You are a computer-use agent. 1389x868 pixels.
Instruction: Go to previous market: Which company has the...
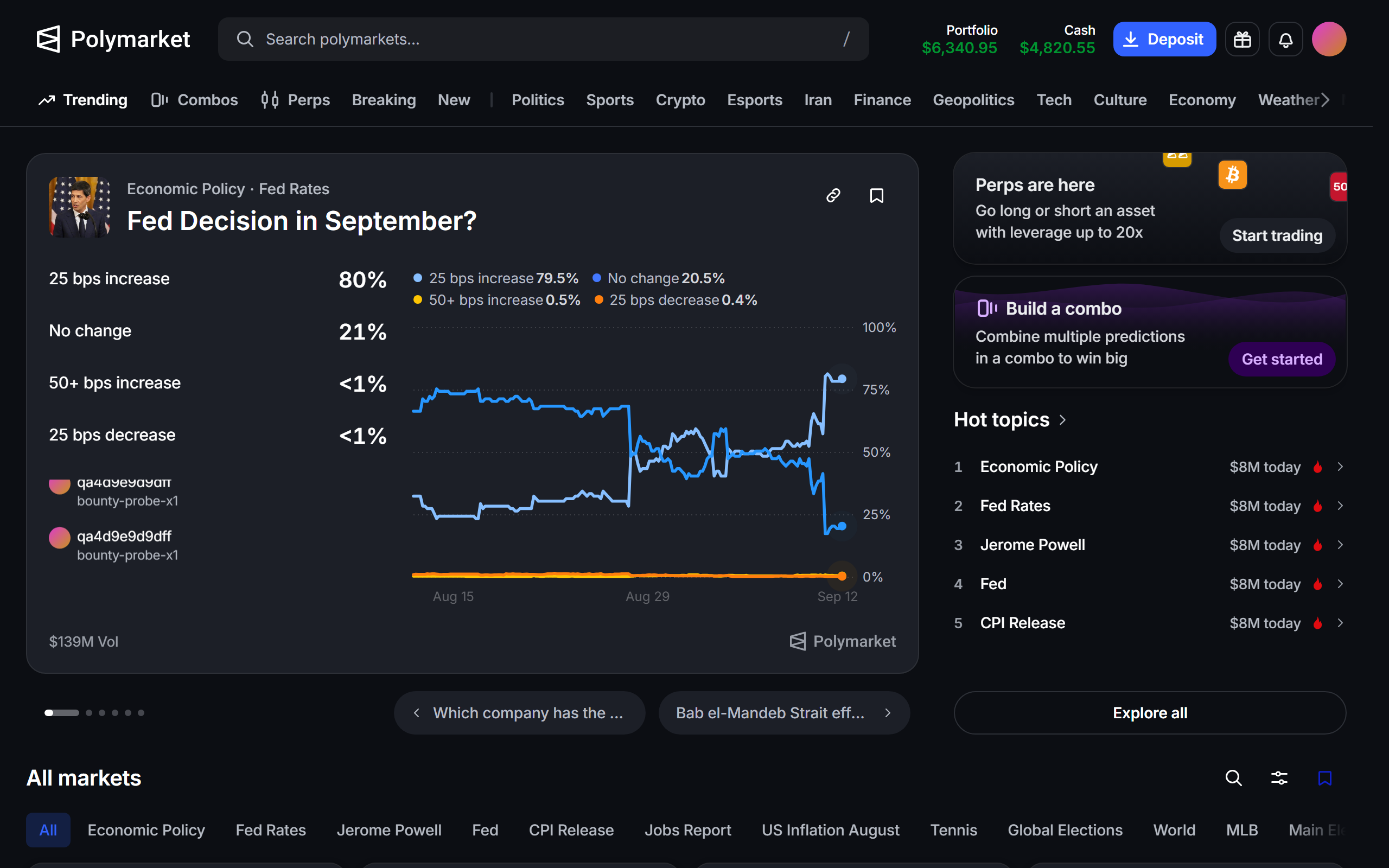(519, 712)
